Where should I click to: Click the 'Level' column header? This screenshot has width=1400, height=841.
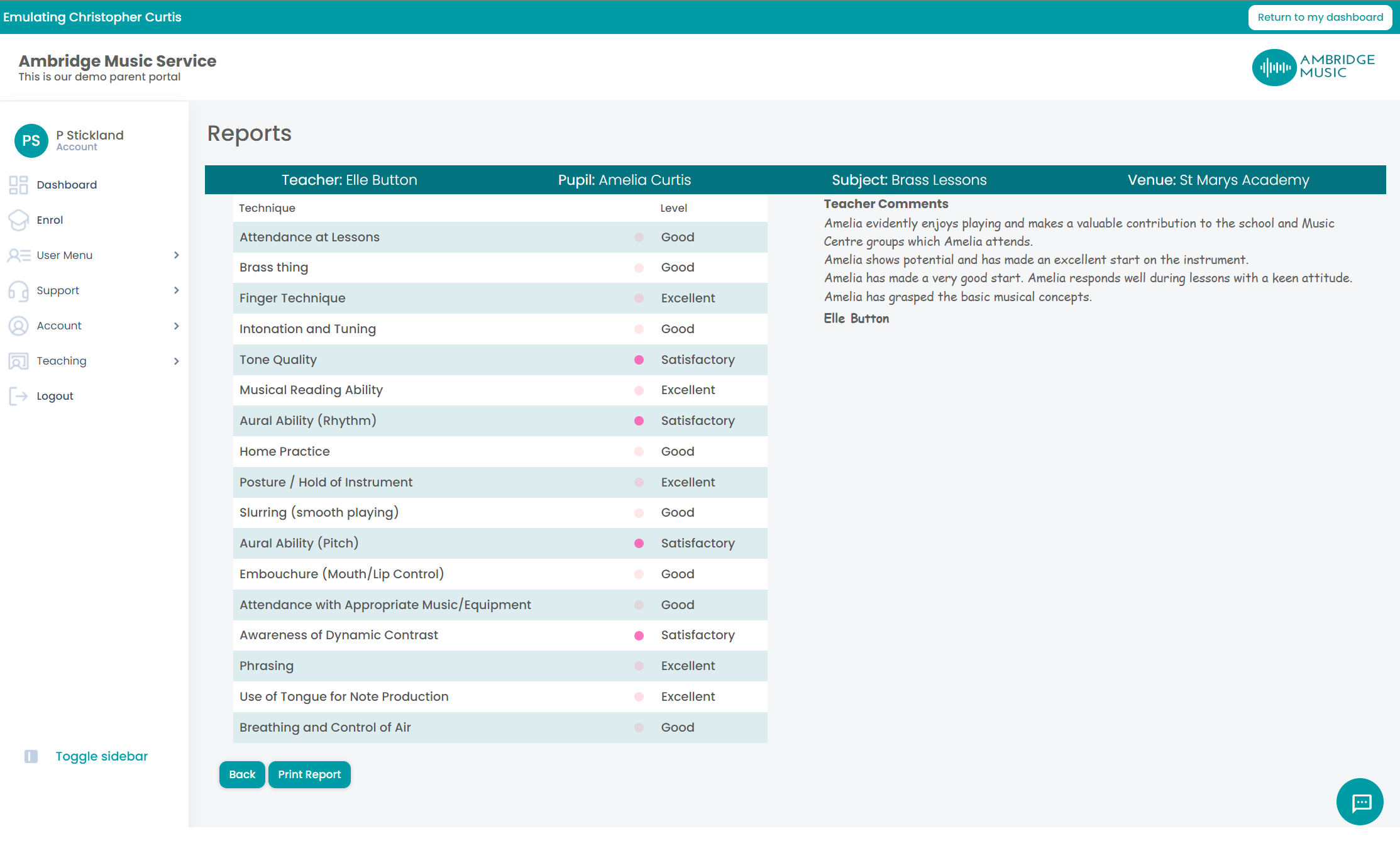tap(673, 208)
